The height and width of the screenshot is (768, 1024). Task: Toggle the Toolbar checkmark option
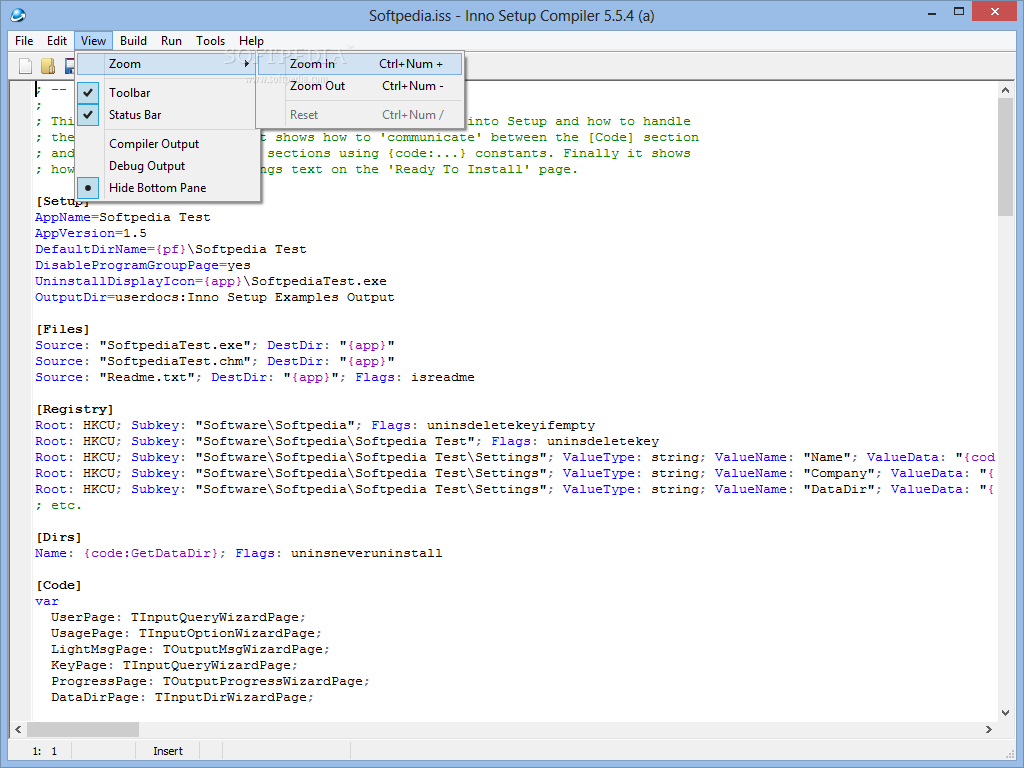[x=167, y=93]
